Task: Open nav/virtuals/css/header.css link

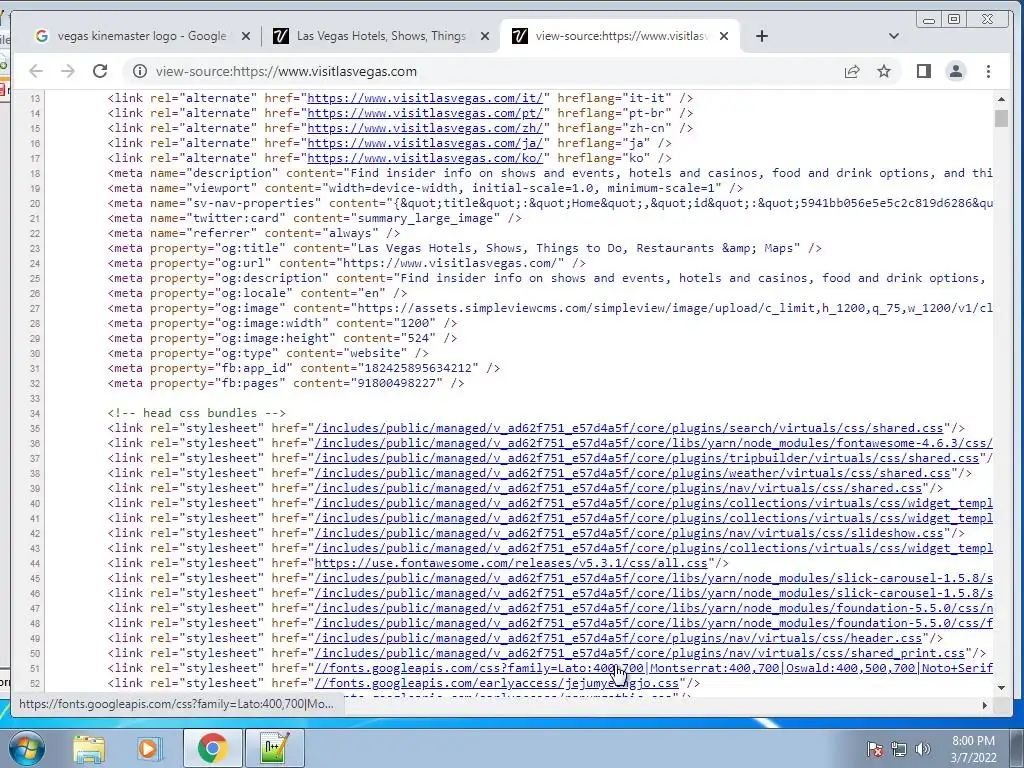Action: coord(618,638)
